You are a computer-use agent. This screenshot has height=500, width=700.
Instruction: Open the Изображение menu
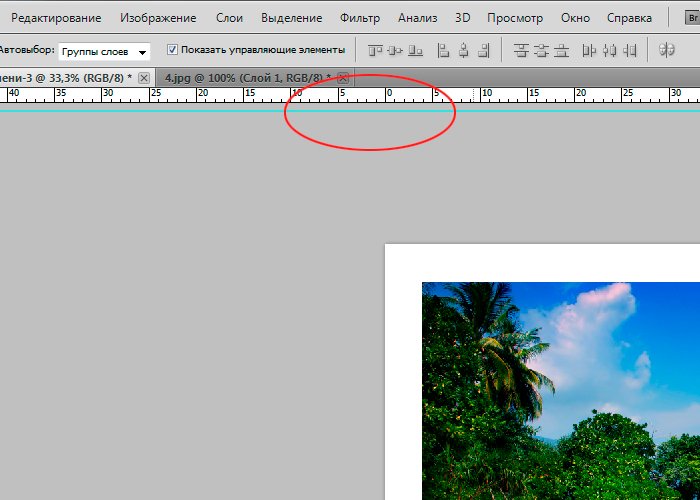coord(158,18)
